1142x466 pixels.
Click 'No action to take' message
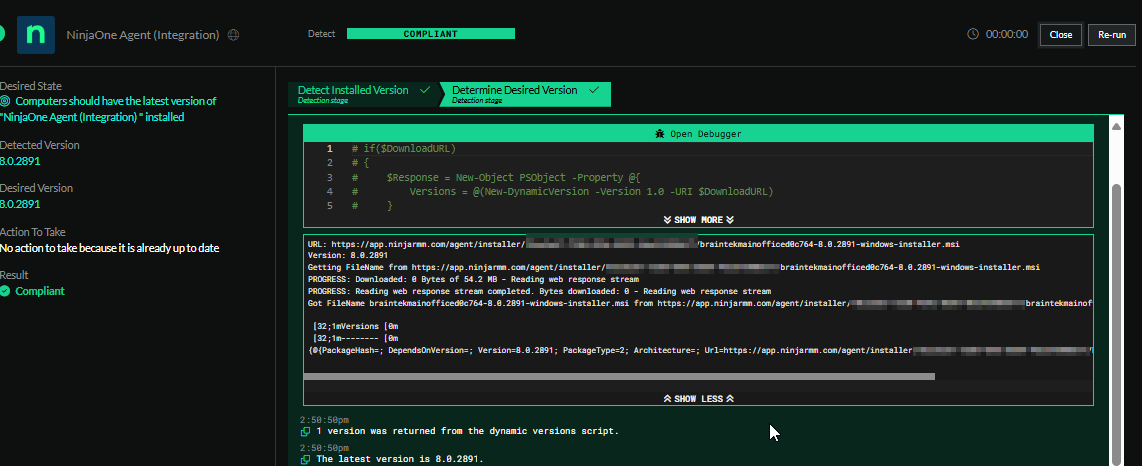pos(109,248)
